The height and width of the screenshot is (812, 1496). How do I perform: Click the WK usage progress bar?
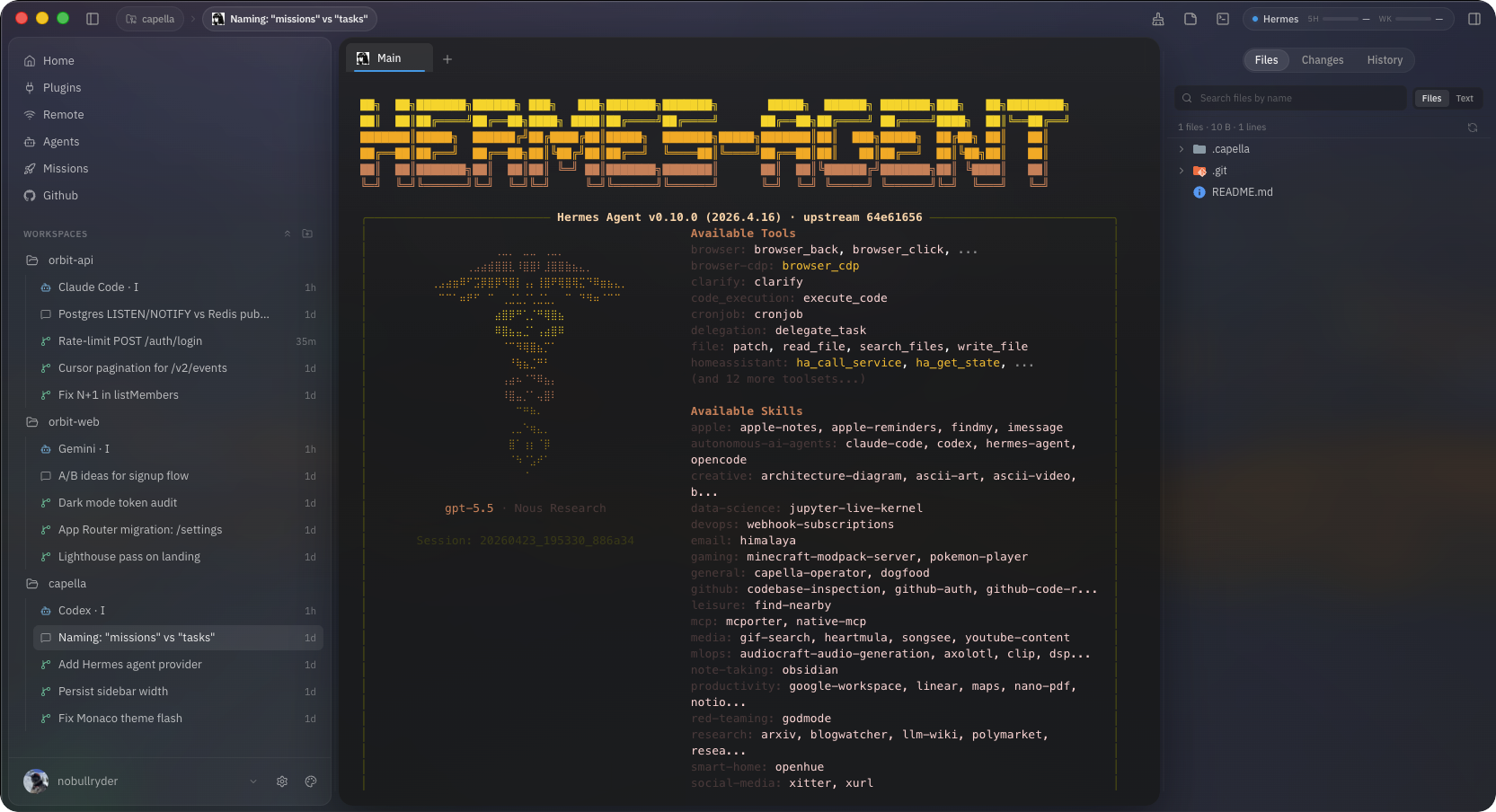click(x=1412, y=19)
